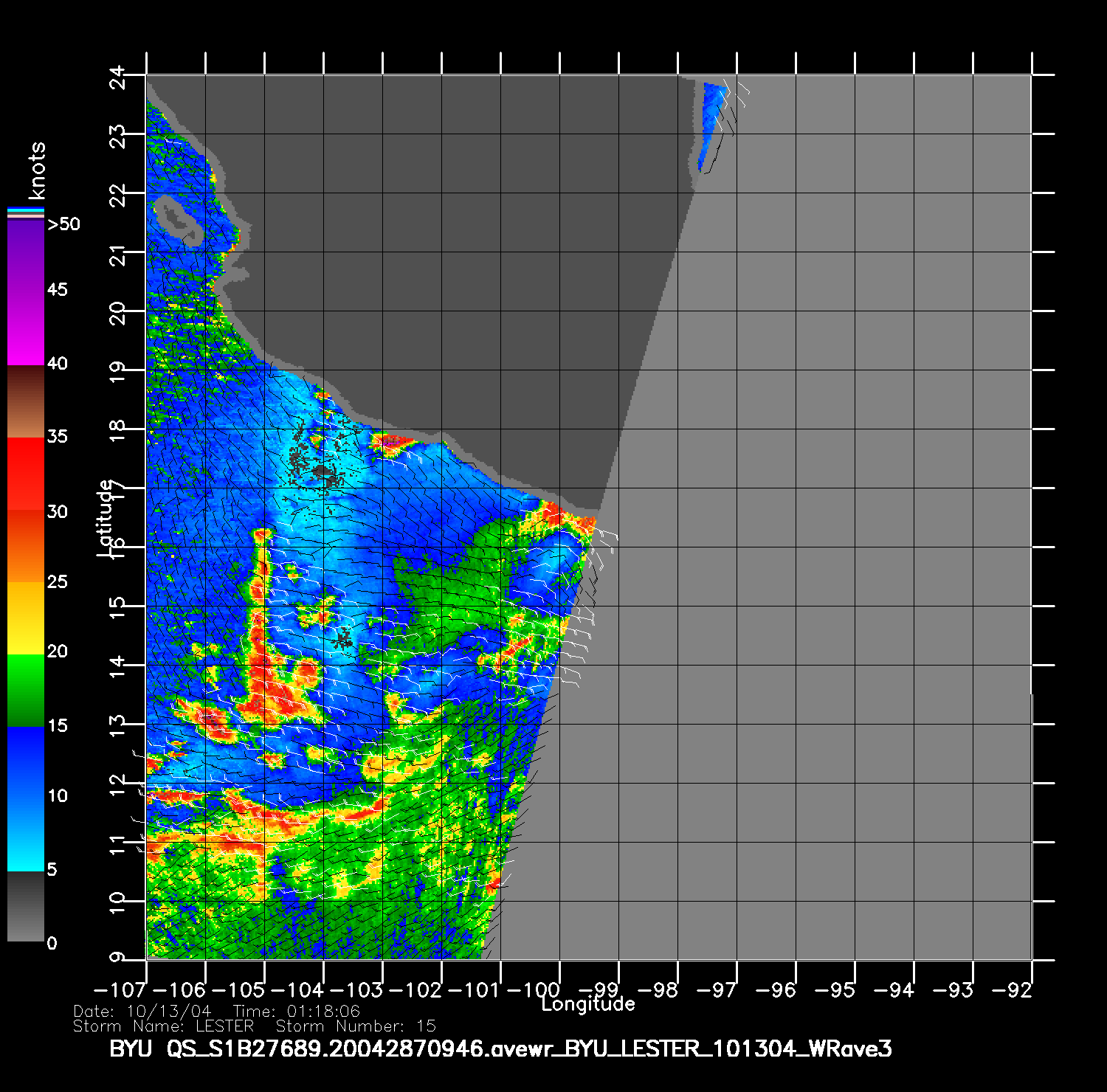
Task: Click the green 15–20 knots color band
Action: tap(26, 690)
